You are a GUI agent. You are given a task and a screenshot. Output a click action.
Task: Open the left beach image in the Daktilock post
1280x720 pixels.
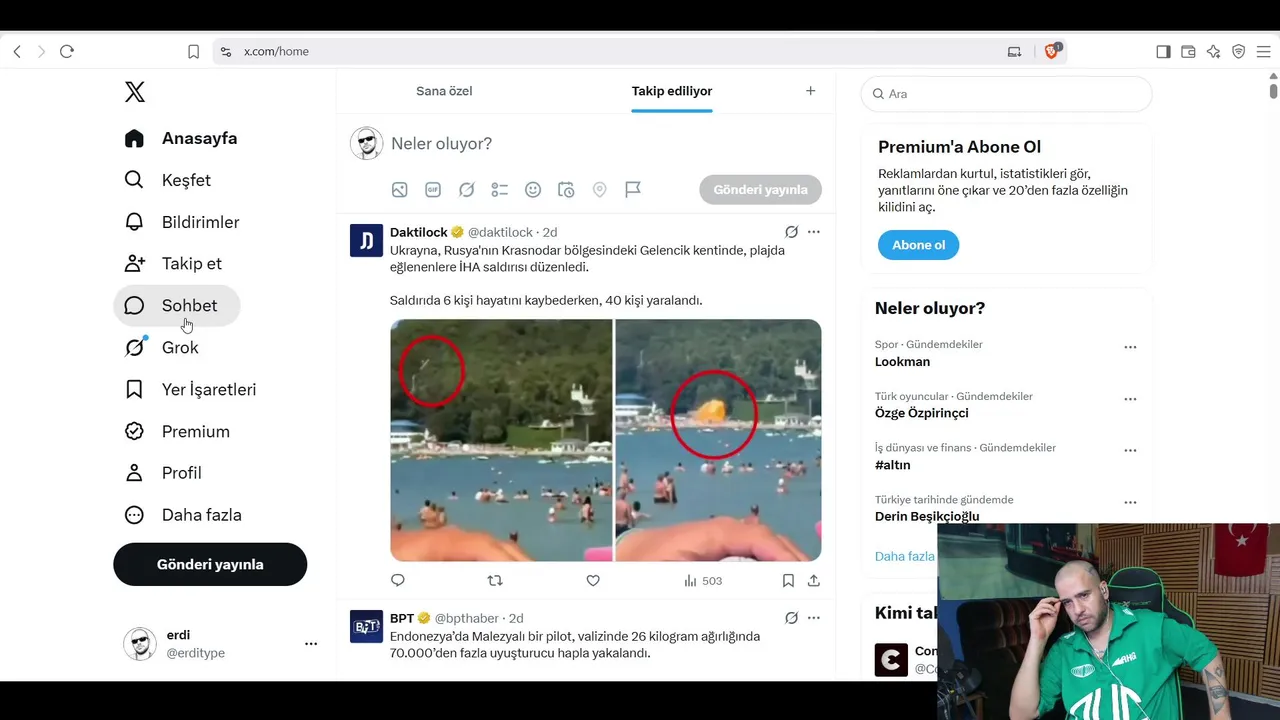501,440
